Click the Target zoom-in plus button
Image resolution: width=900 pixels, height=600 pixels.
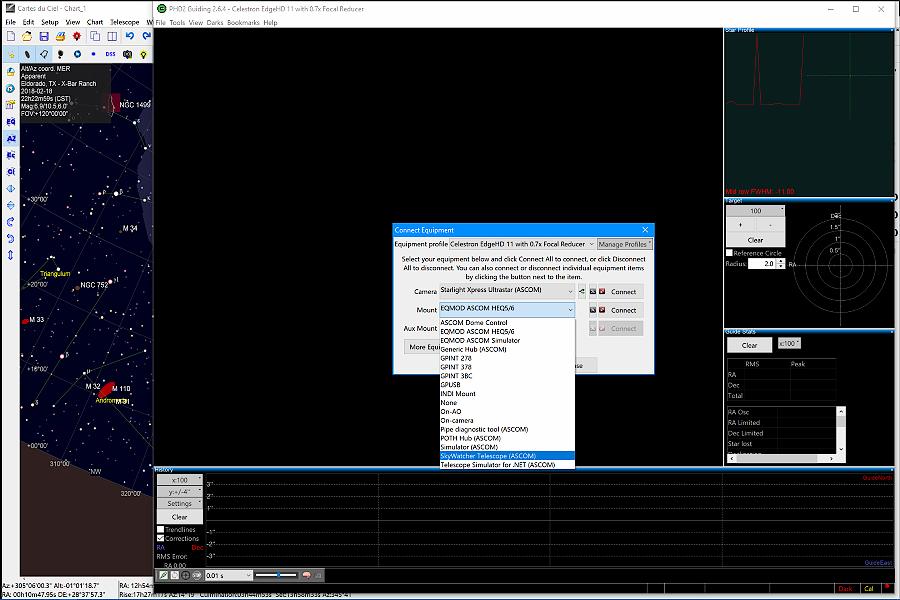pyautogui.click(x=741, y=225)
